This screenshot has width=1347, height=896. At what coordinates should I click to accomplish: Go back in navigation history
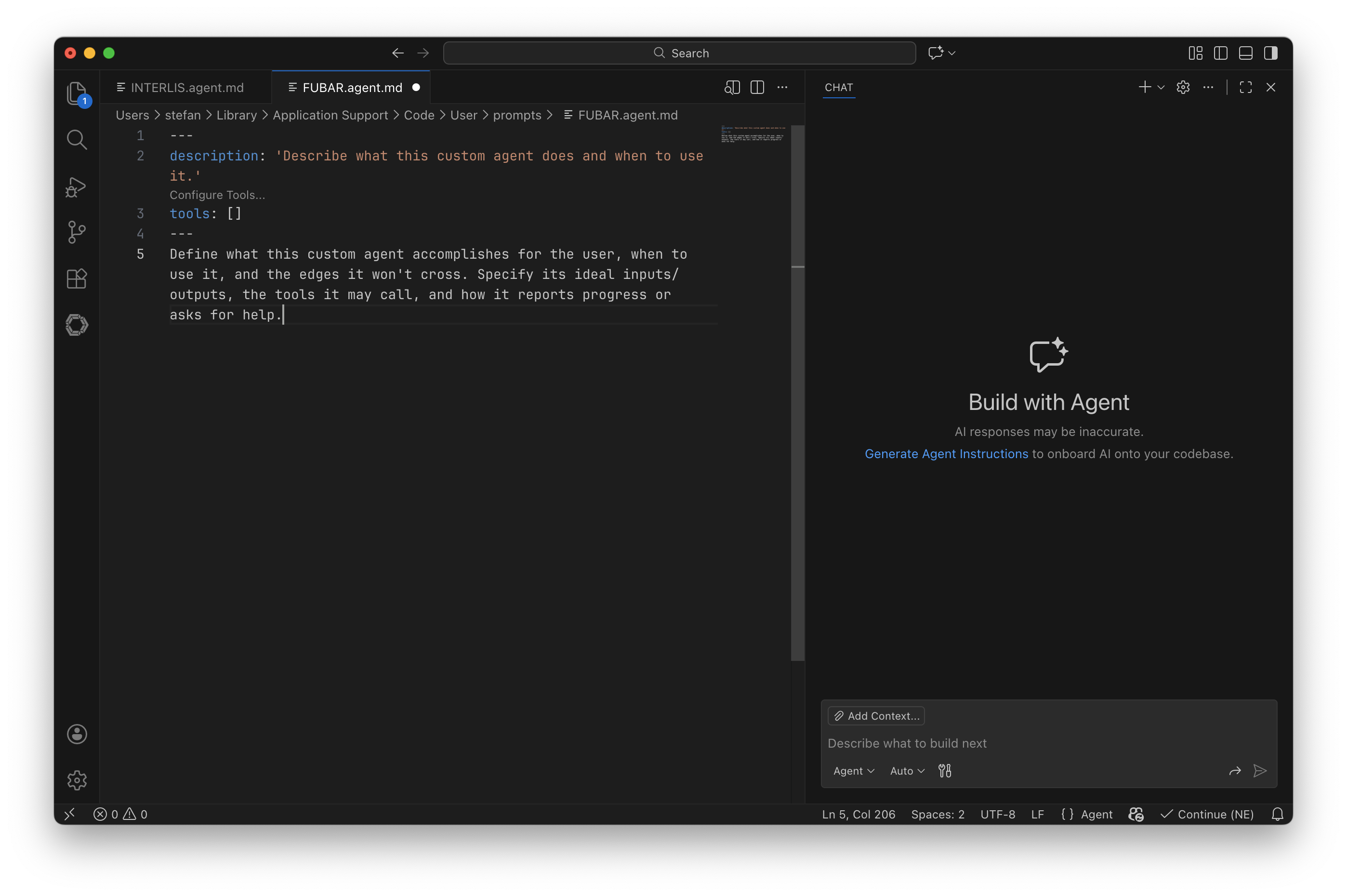point(398,53)
